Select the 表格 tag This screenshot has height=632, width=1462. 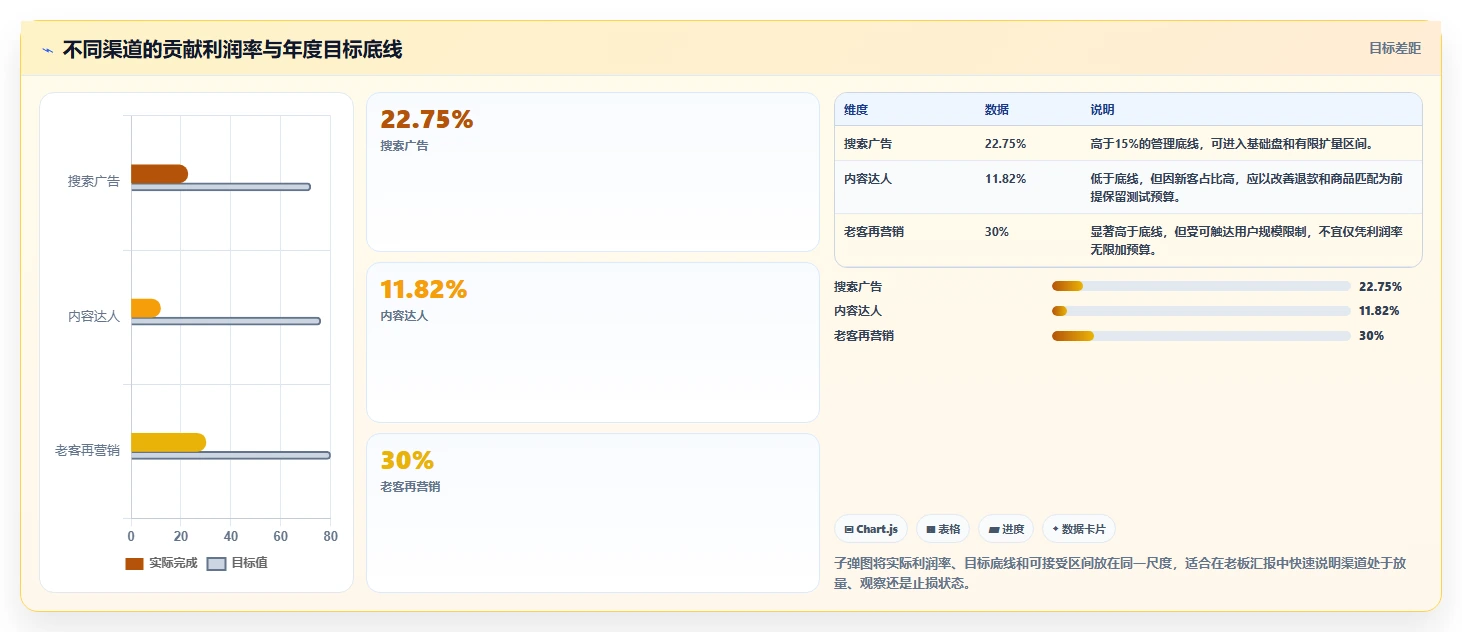point(943,529)
